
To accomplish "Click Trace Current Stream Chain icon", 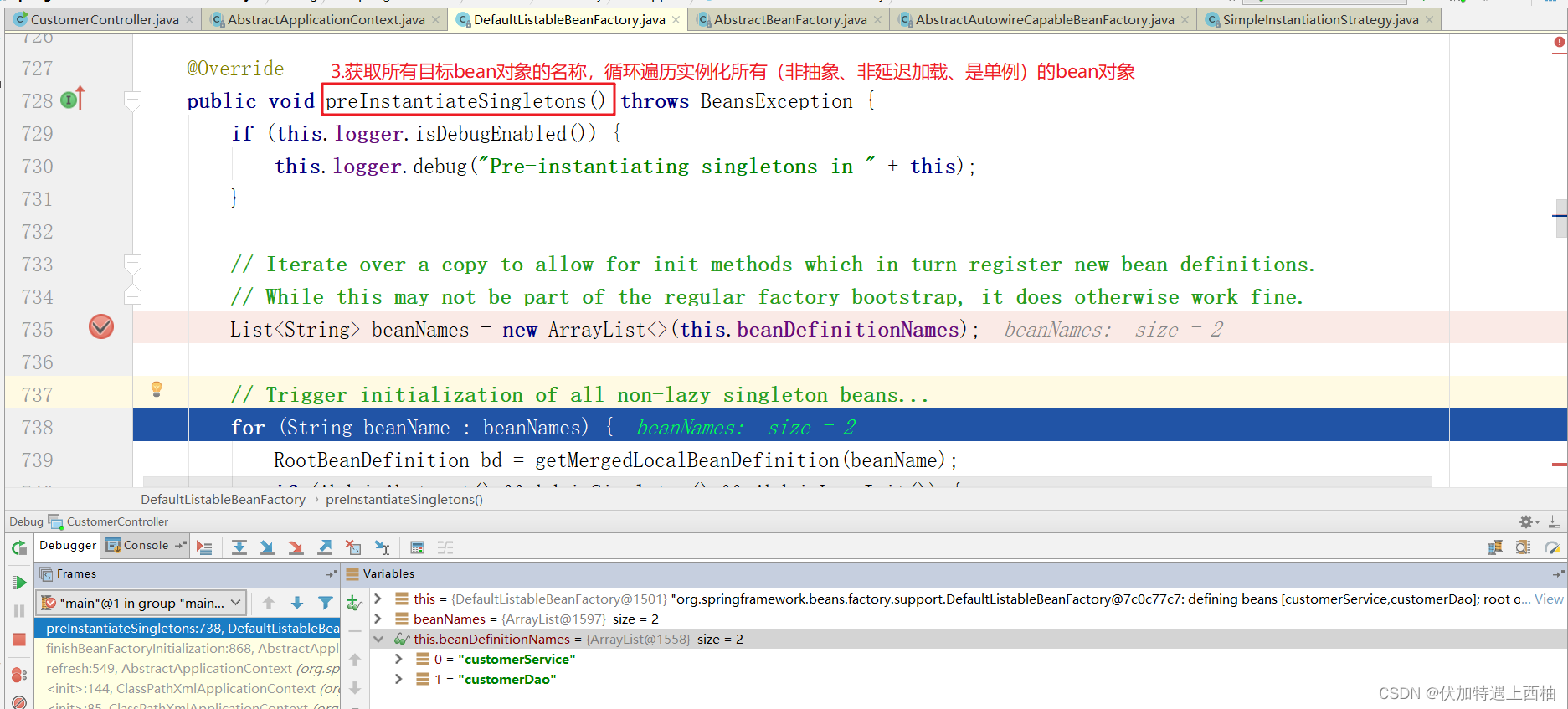I will tap(445, 547).
